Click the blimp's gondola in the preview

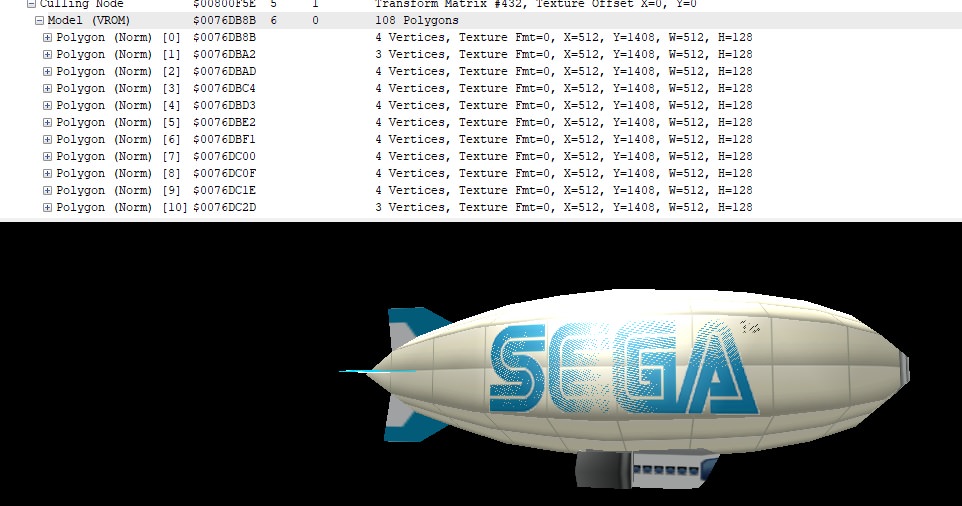647,469
